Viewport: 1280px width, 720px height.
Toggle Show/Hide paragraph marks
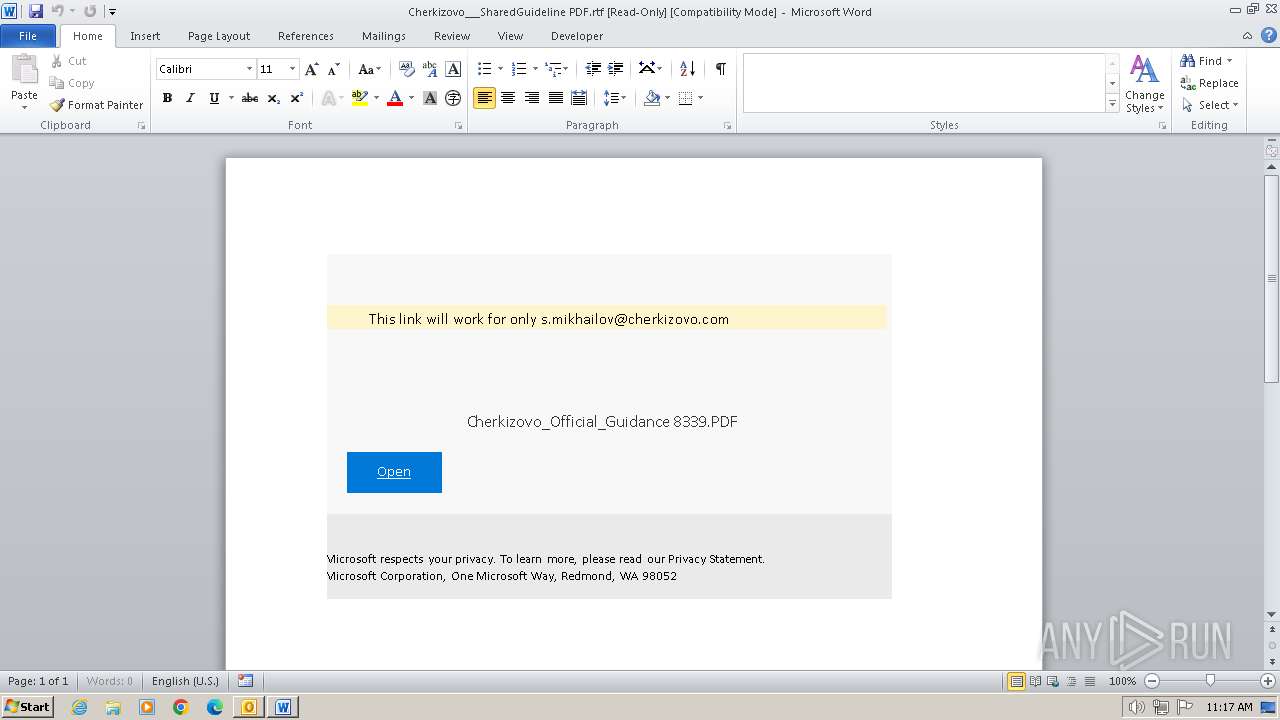pyautogui.click(x=720, y=69)
